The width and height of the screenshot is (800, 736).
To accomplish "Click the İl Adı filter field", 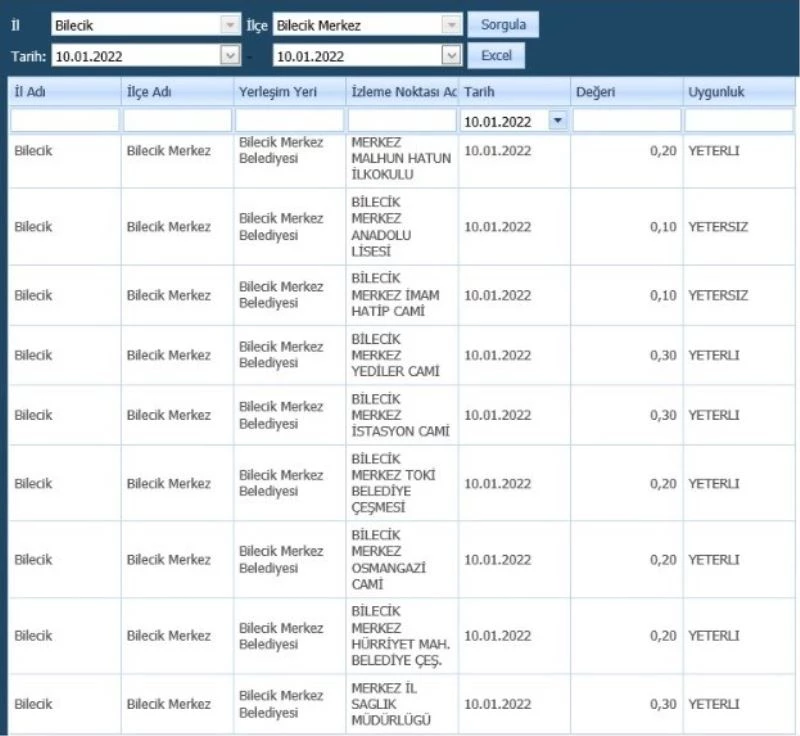I will [x=65, y=121].
